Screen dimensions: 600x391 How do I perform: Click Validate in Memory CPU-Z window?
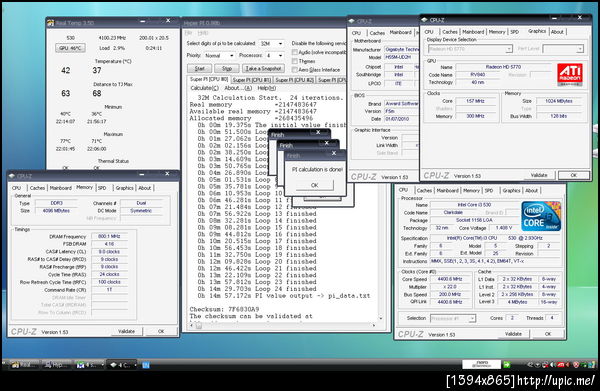pos(126,331)
